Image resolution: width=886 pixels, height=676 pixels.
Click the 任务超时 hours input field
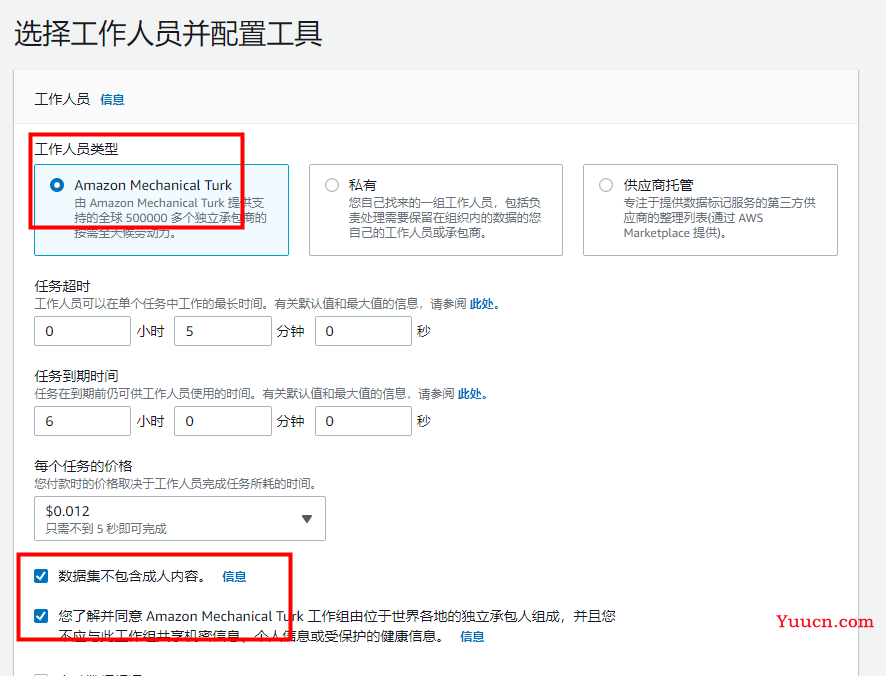[x=82, y=331]
